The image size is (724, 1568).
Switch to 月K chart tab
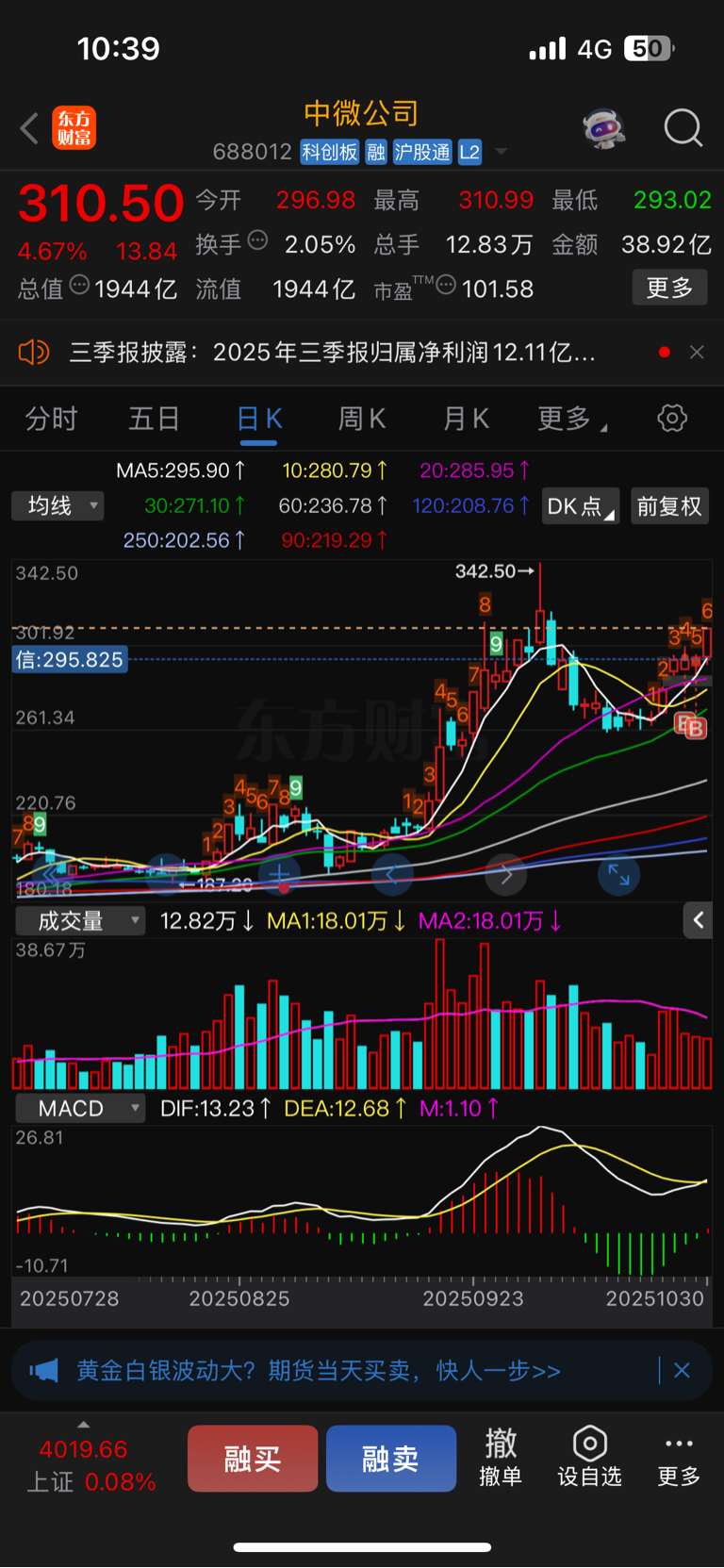click(x=466, y=419)
